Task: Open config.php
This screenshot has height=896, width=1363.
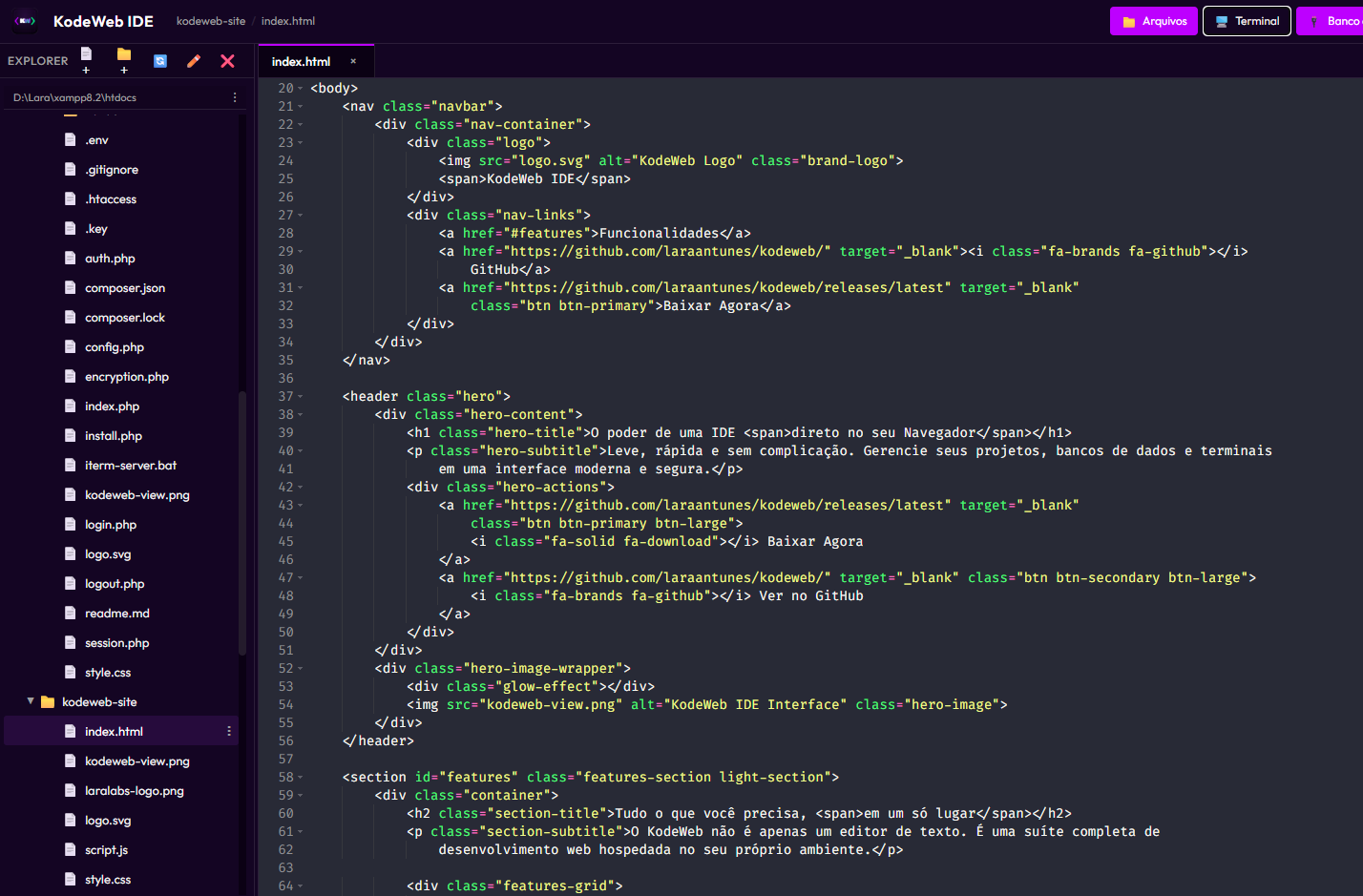Action: coord(121,346)
